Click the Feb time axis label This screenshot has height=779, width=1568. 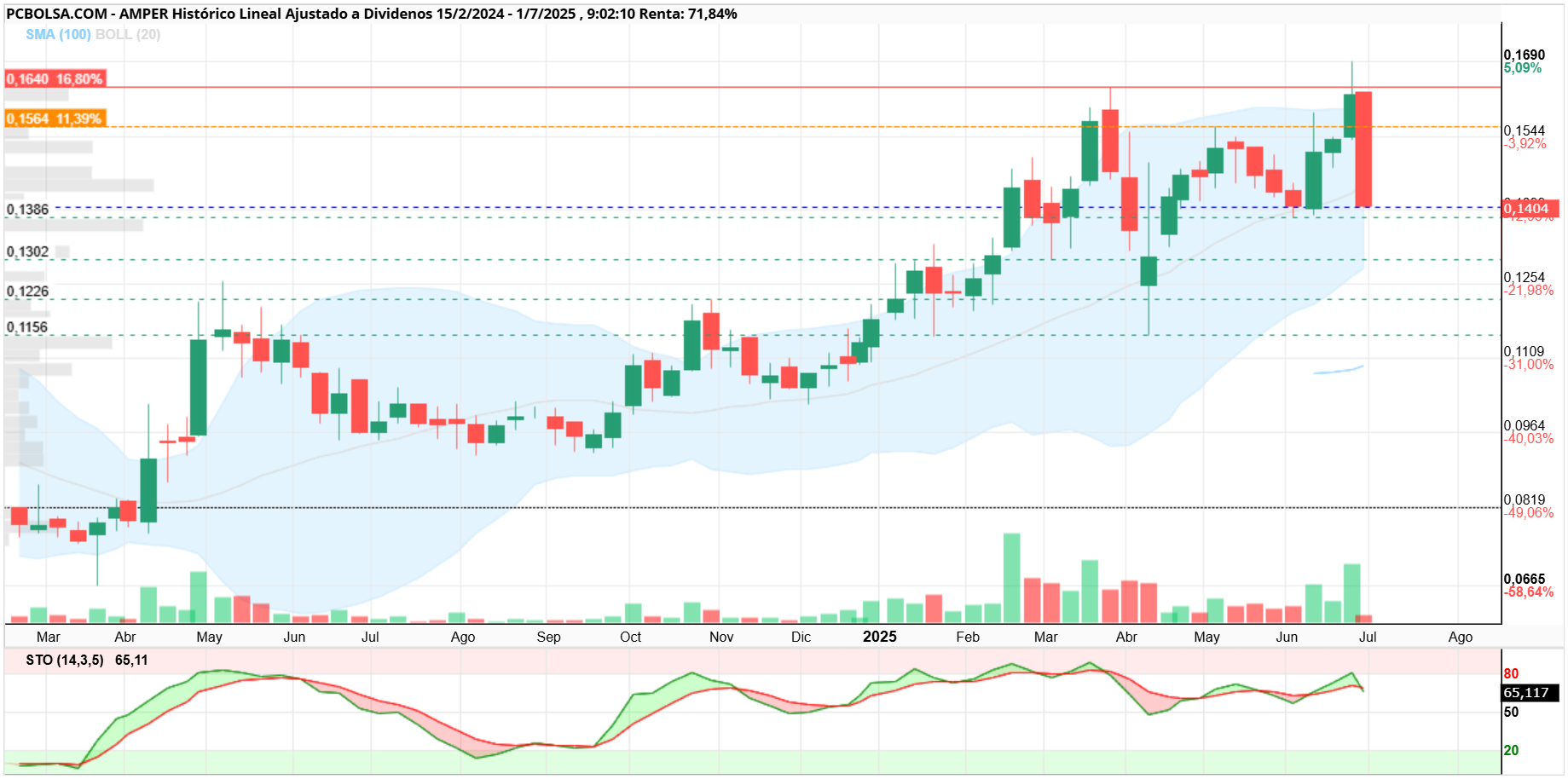(x=968, y=637)
